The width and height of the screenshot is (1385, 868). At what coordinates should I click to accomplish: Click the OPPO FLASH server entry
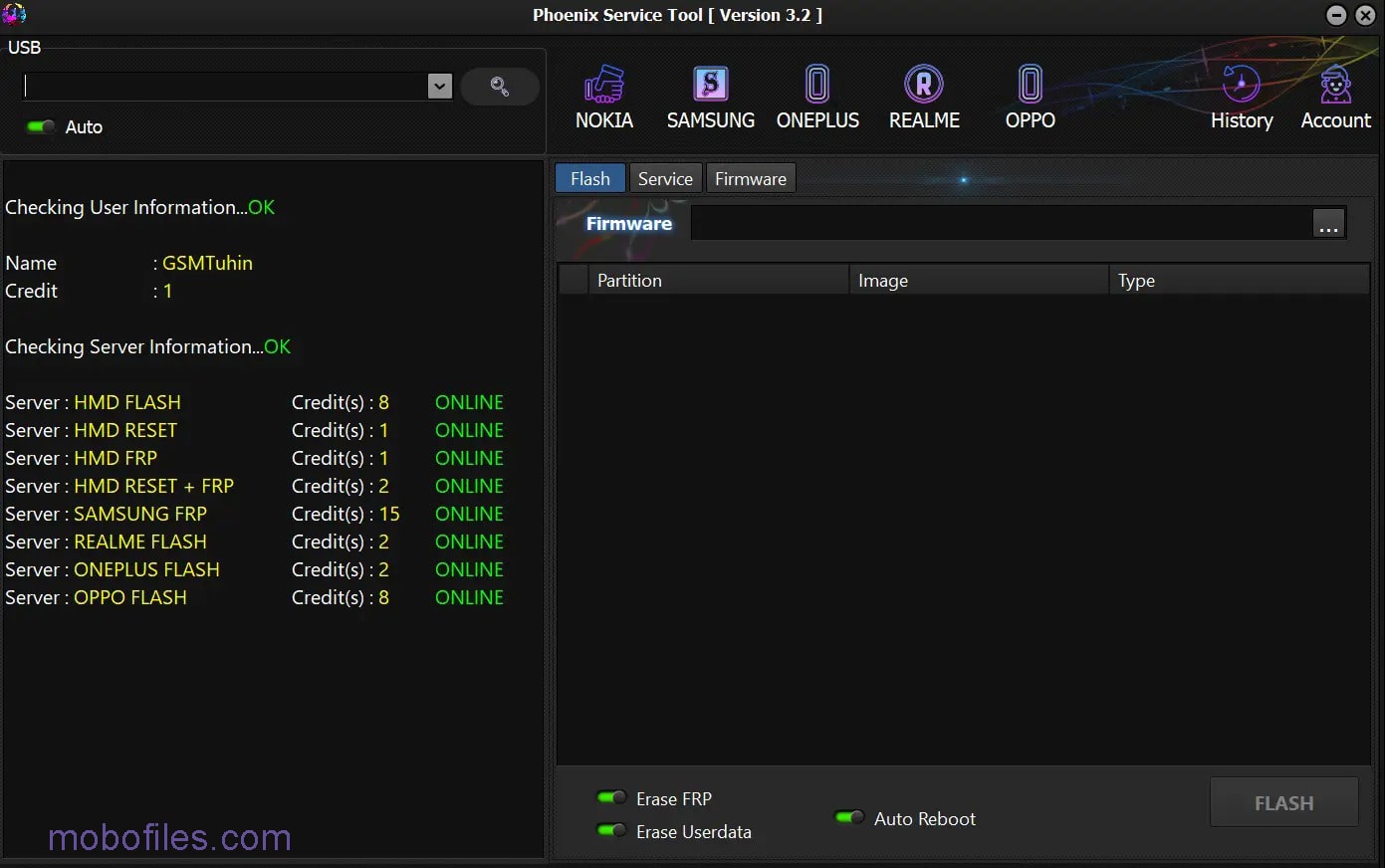[130, 597]
